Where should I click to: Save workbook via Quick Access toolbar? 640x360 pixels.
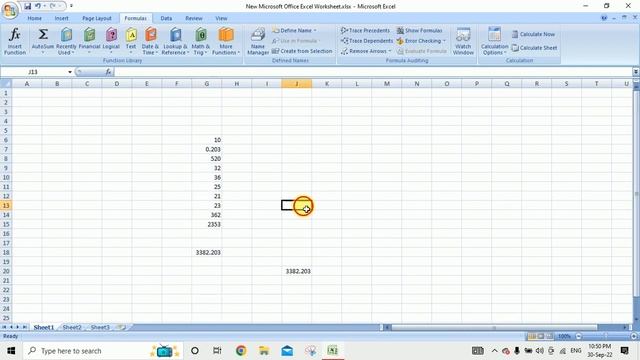27,6
